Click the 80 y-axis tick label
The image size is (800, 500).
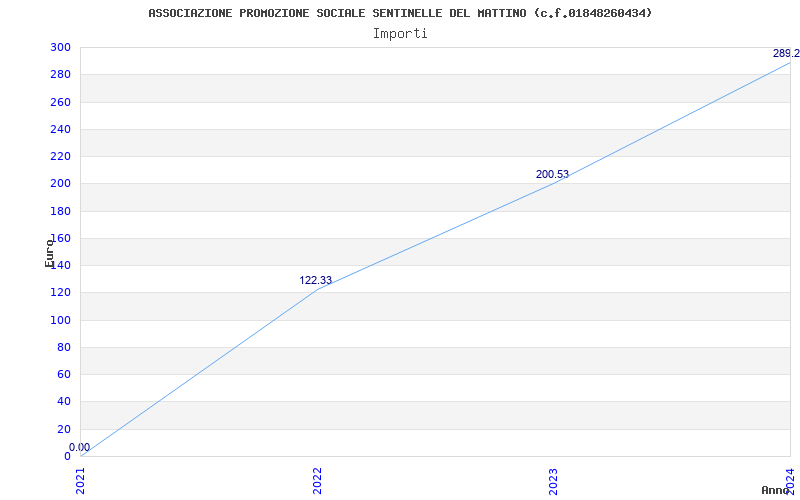[64, 347]
